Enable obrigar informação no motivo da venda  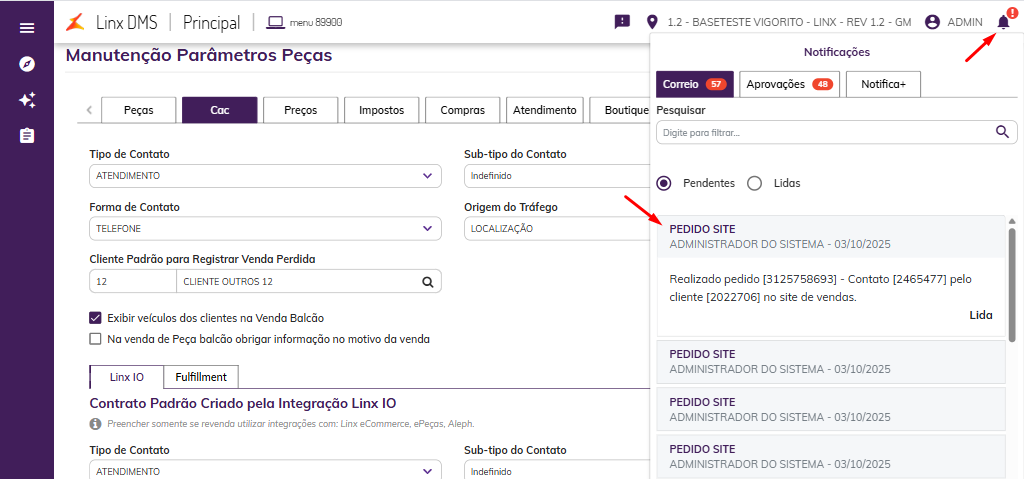pos(96,339)
